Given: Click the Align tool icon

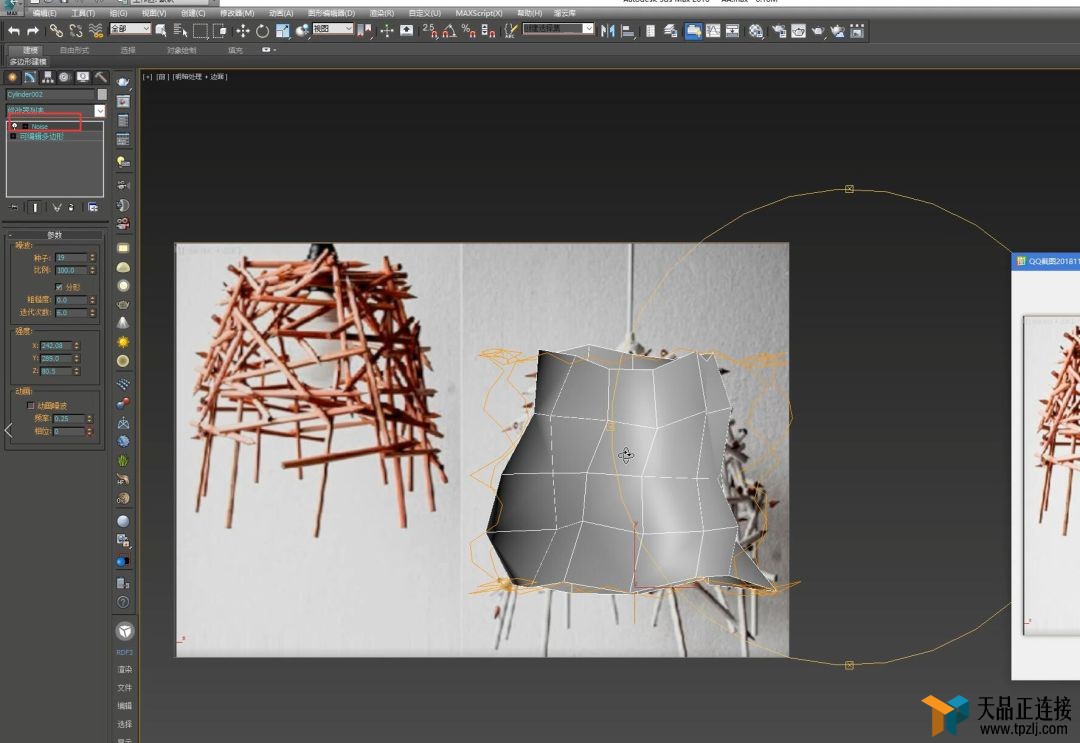Looking at the screenshot, I should [627, 30].
